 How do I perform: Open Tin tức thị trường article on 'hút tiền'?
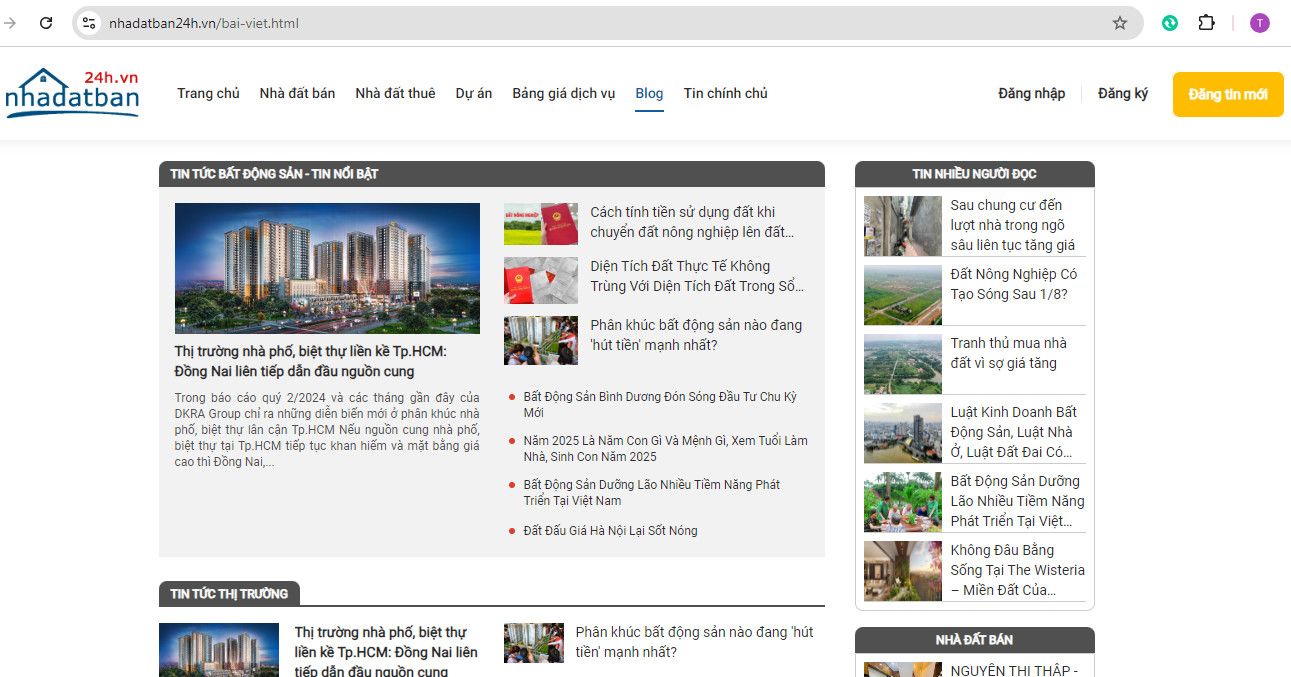point(694,642)
